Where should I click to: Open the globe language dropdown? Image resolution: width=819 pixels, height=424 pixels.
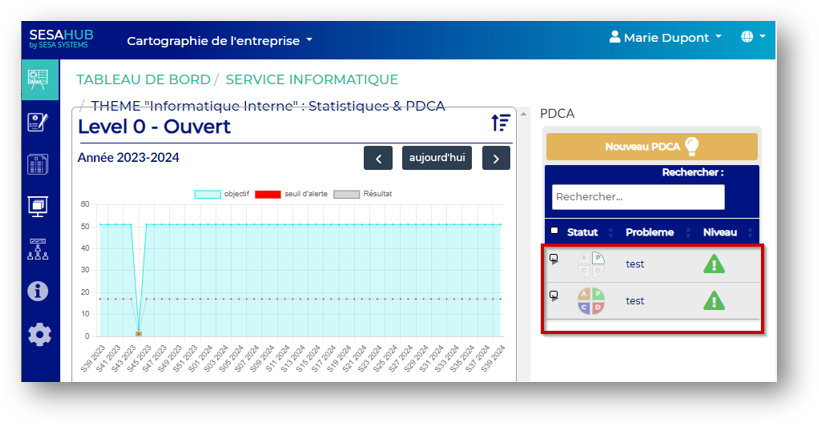753,37
